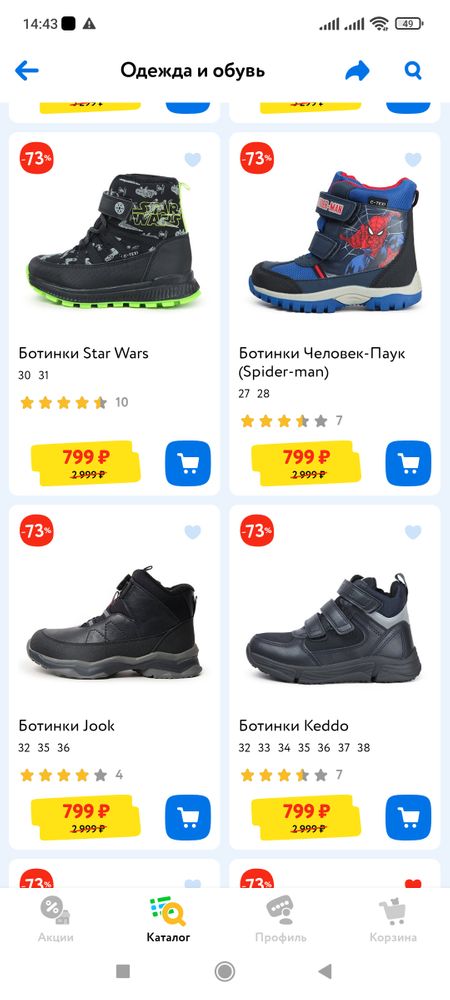Screen dimensions: 450x1000
Task: Add Spider-man boots to the cart
Action: [408, 463]
